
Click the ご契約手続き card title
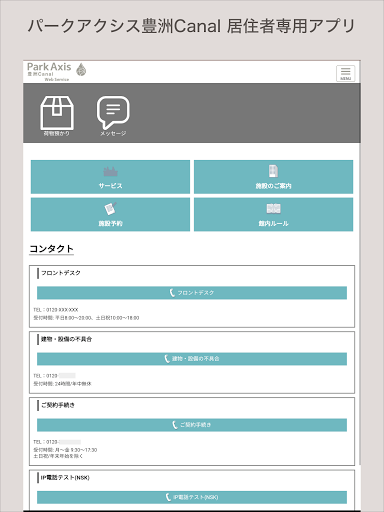(x=58, y=405)
